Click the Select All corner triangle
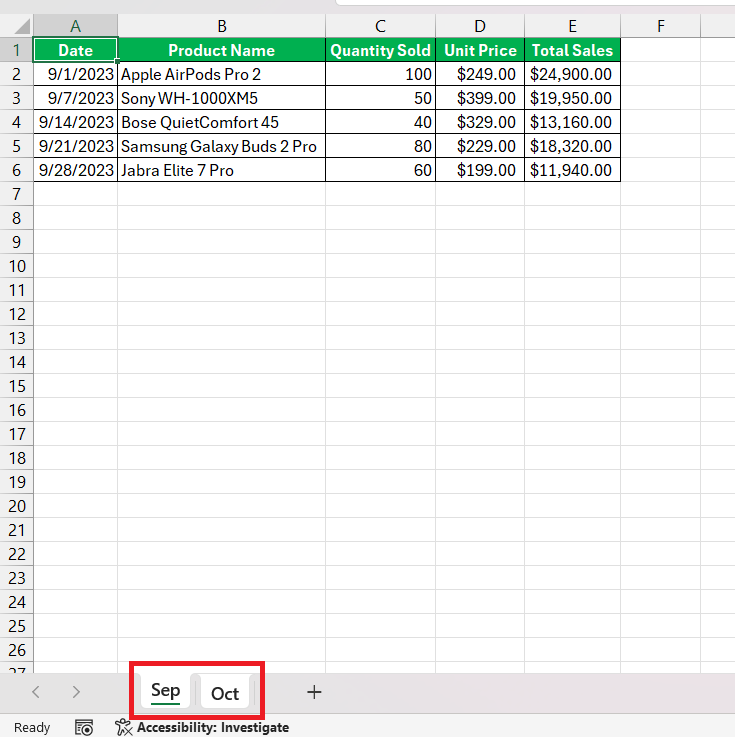 pyautogui.click(x=22, y=26)
